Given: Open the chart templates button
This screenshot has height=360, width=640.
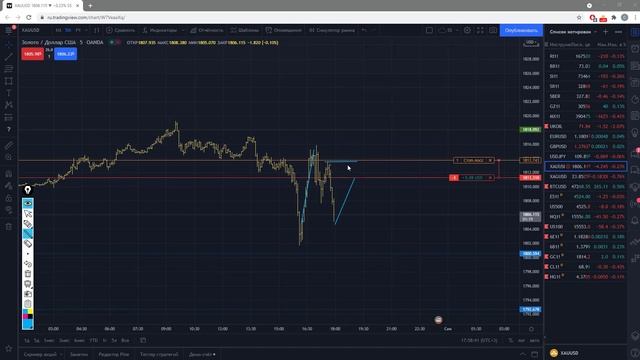Looking at the screenshot, I should (244, 30).
